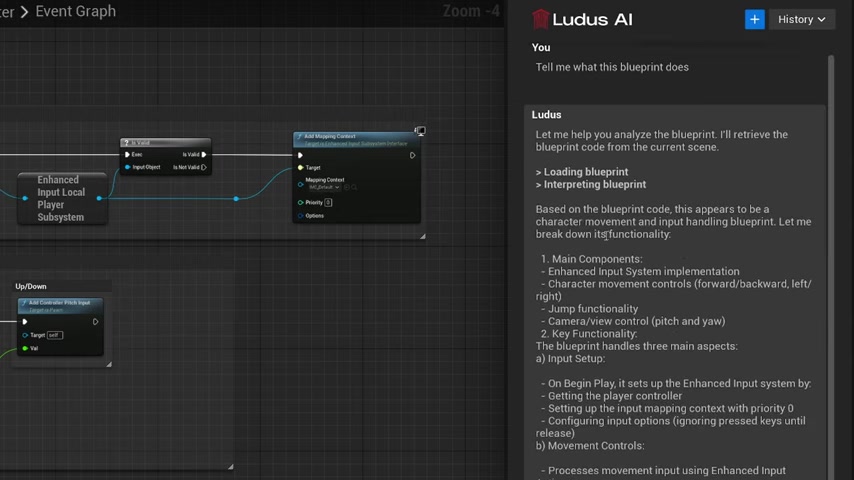Click the Target pin on Add Mapping Context

click(x=300, y=168)
